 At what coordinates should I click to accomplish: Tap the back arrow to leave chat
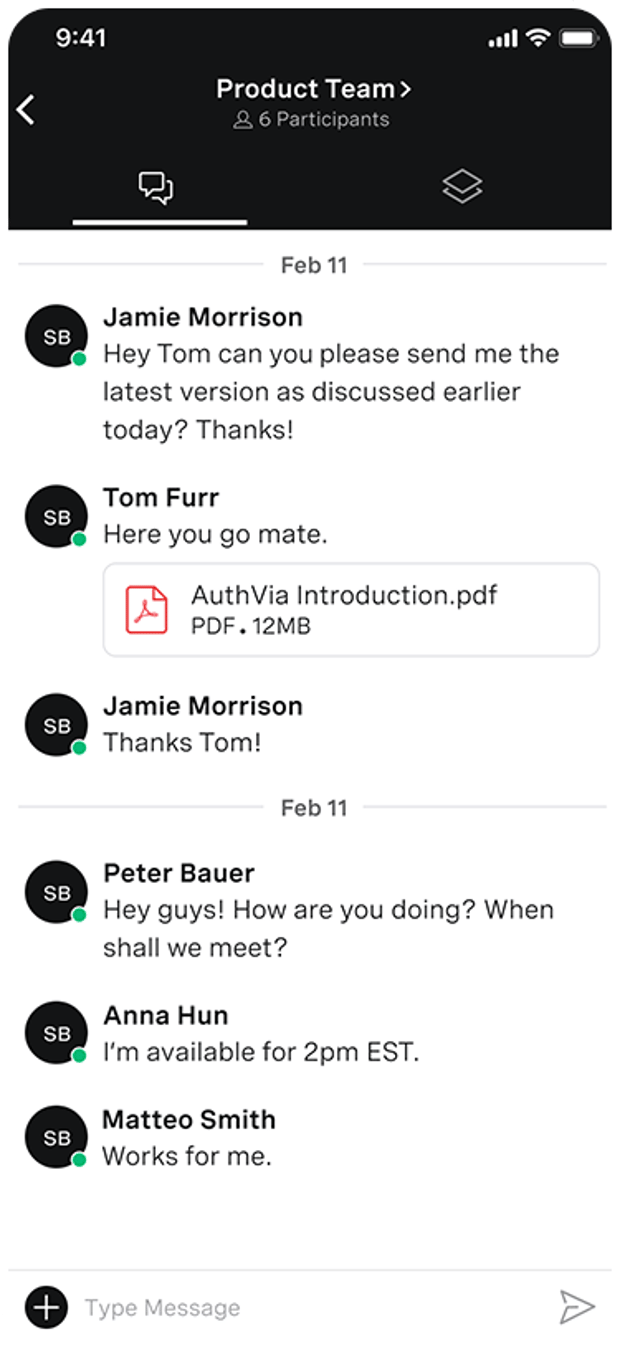click(x=27, y=108)
